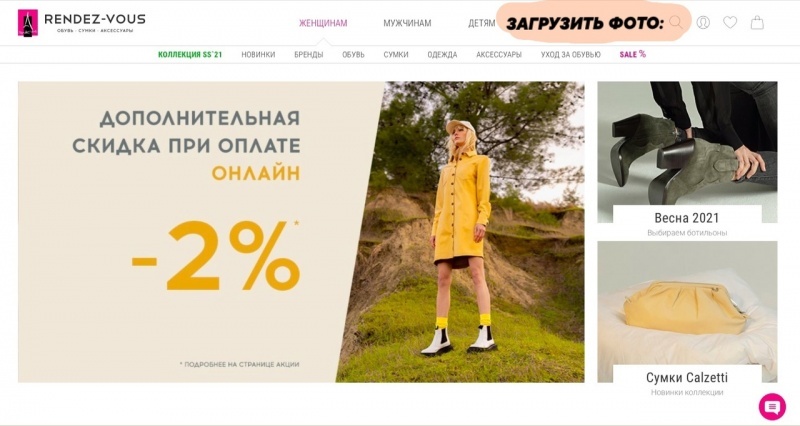Click the search magnifier icon
Image resolution: width=800 pixels, height=426 pixels.
[676, 22]
